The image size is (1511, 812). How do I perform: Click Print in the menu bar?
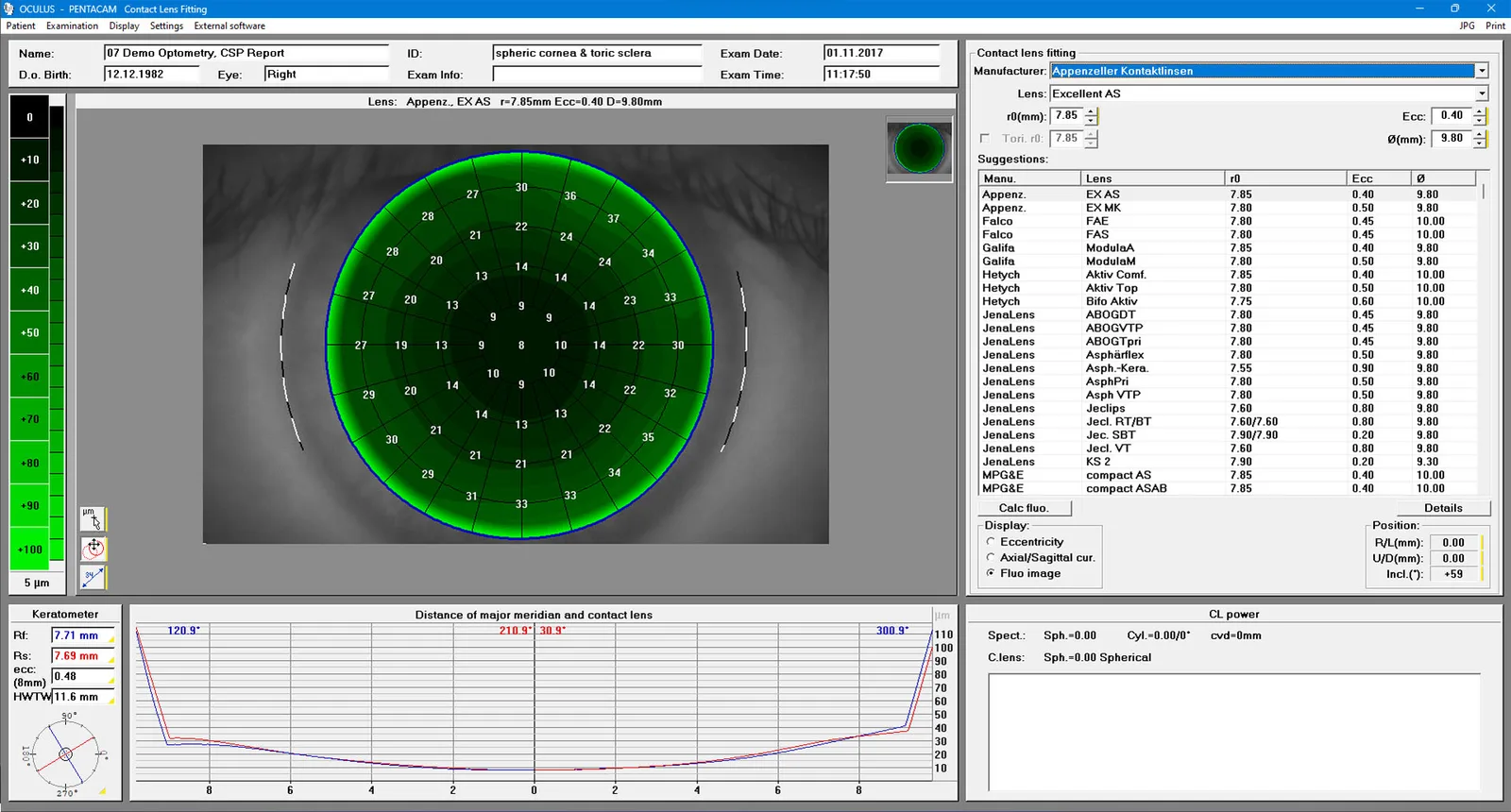[1495, 25]
